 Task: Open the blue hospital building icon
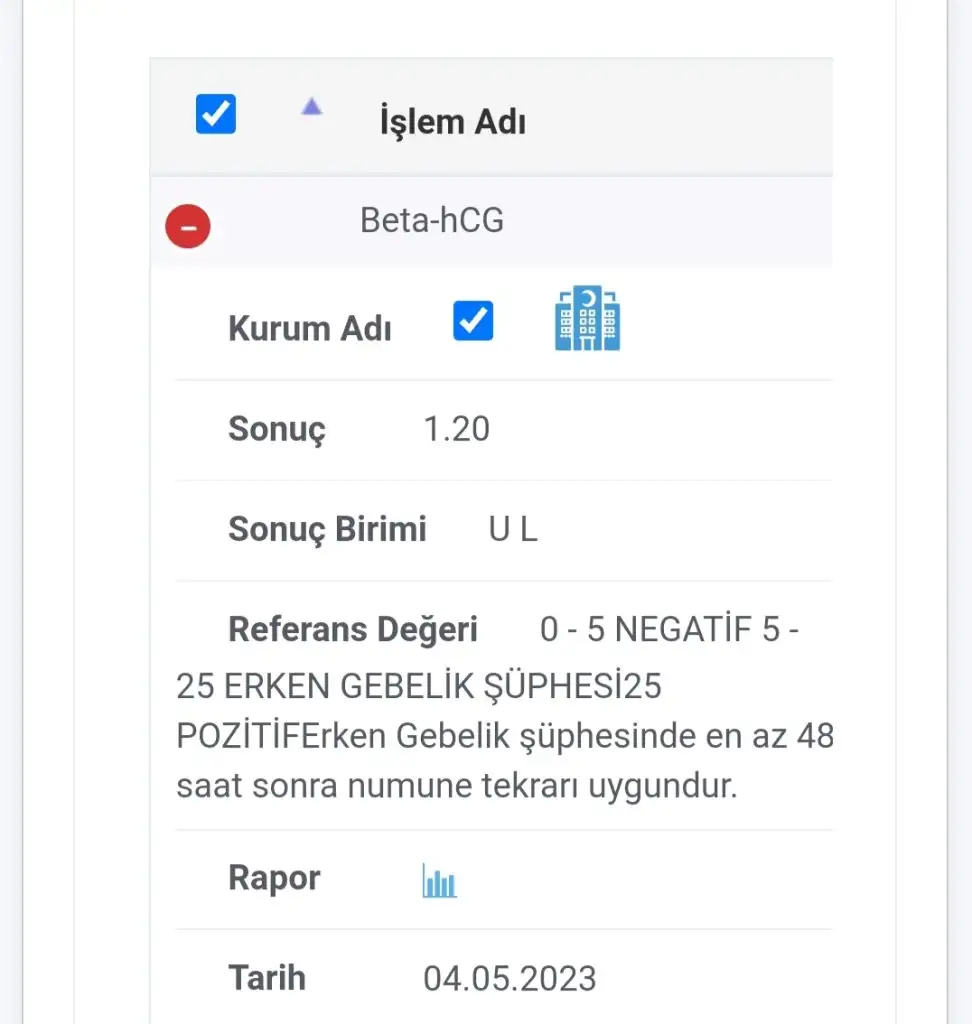(x=587, y=318)
